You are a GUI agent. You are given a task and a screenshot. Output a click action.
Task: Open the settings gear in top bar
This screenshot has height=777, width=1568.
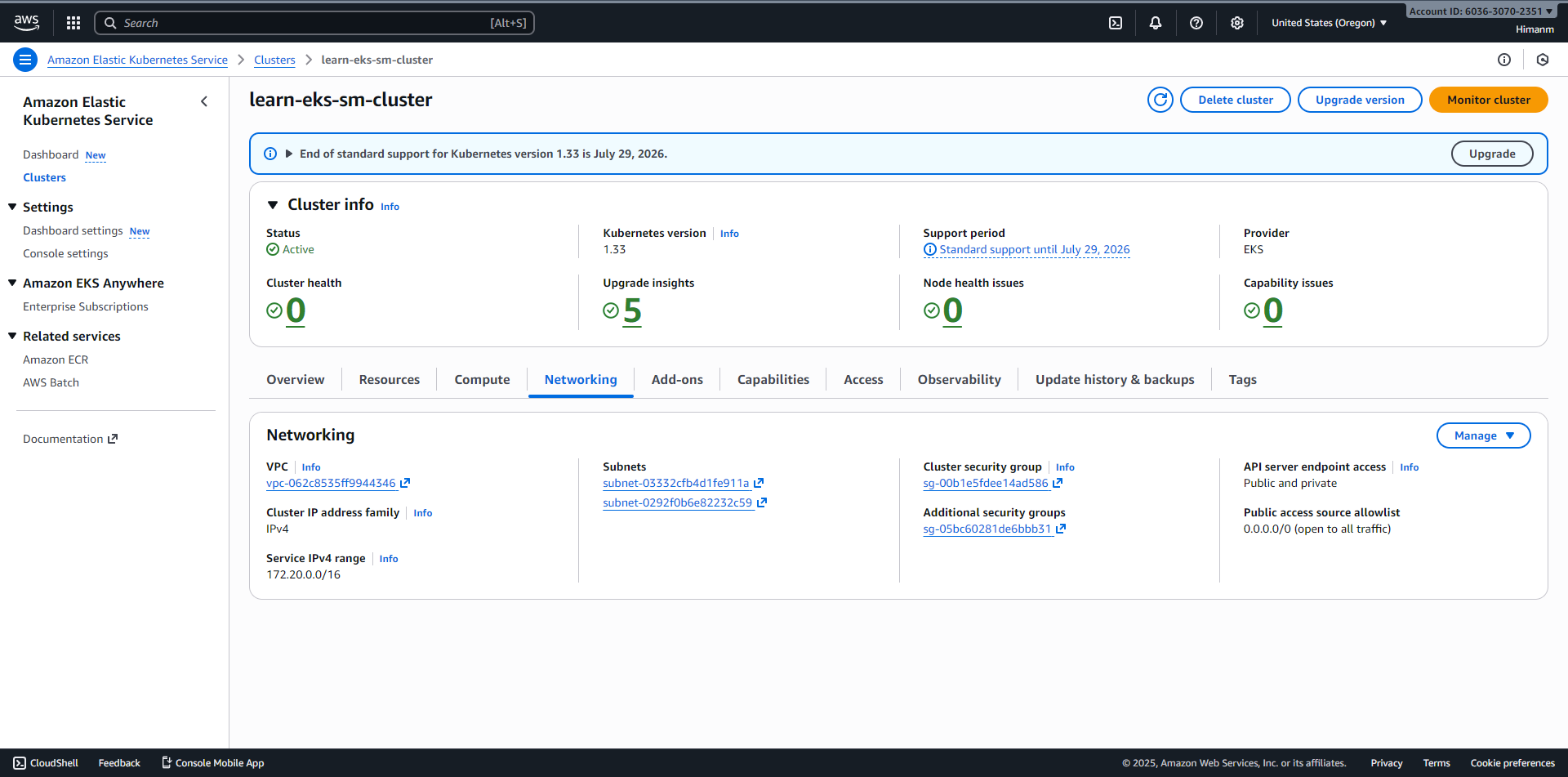1237,23
